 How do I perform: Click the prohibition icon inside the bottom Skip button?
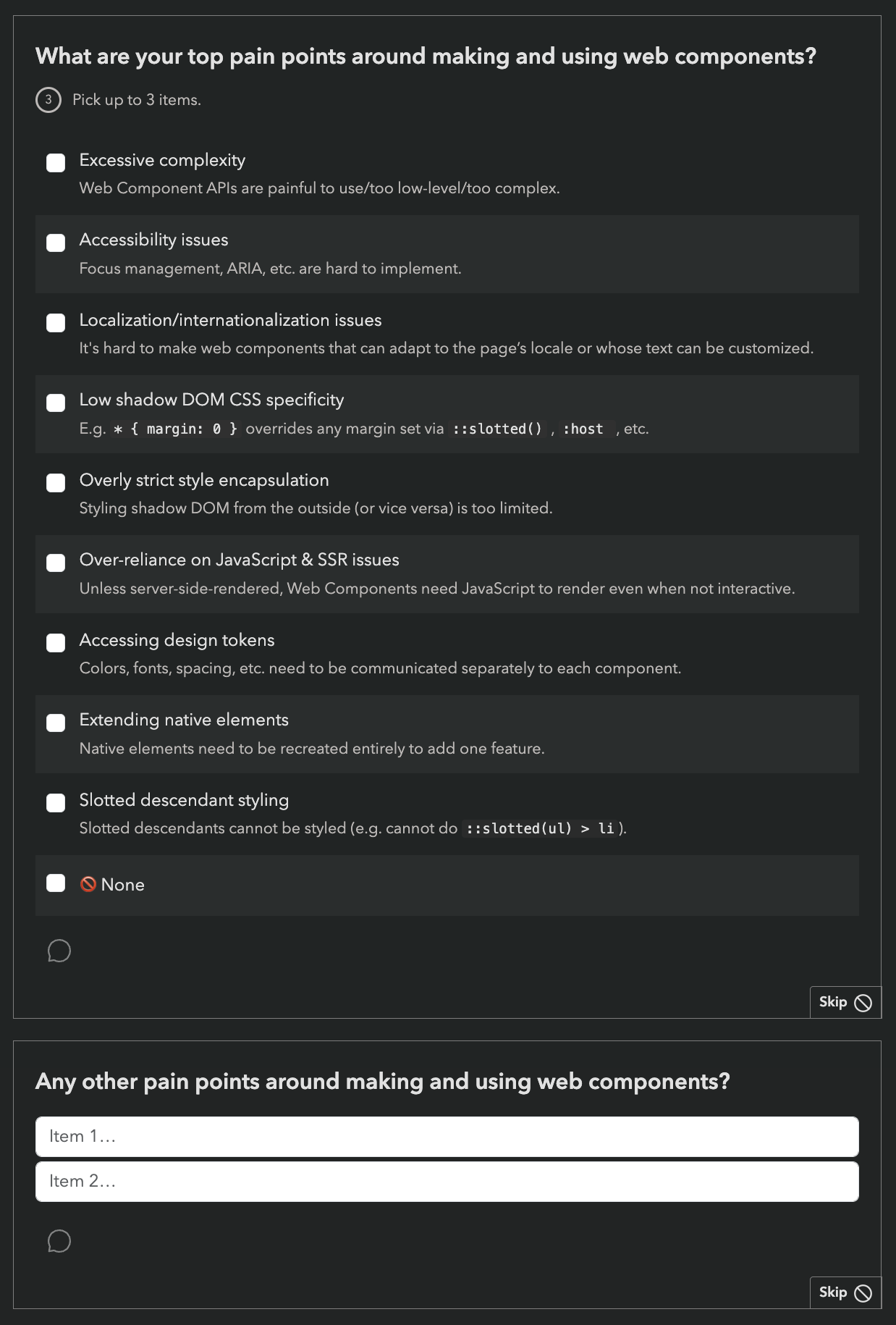[863, 1293]
